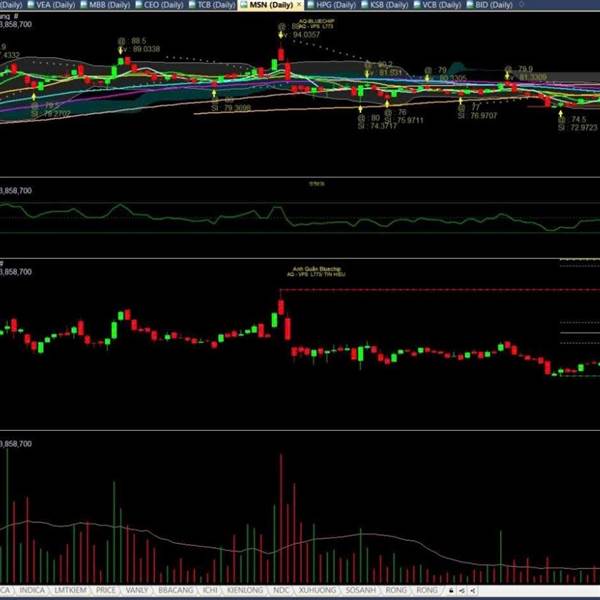
Task: Click the 79.3698 buy signal label
Action: 237,108
